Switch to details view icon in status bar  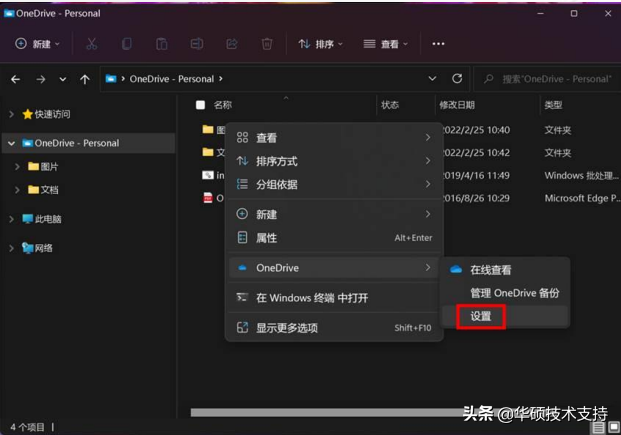click(x=599, y=427)
